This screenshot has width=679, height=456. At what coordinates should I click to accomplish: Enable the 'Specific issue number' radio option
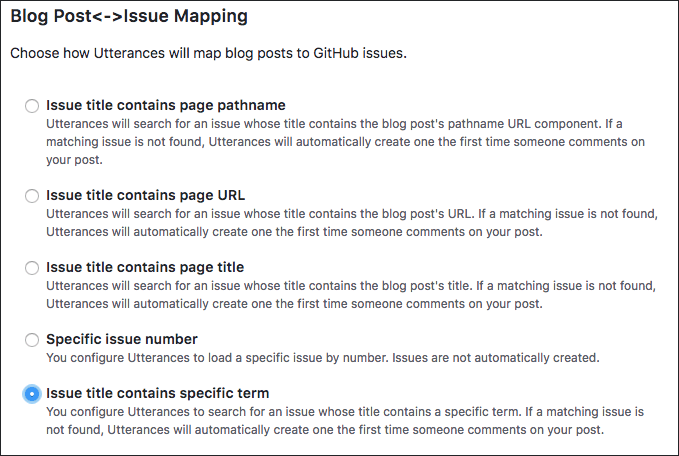point(32,340)
